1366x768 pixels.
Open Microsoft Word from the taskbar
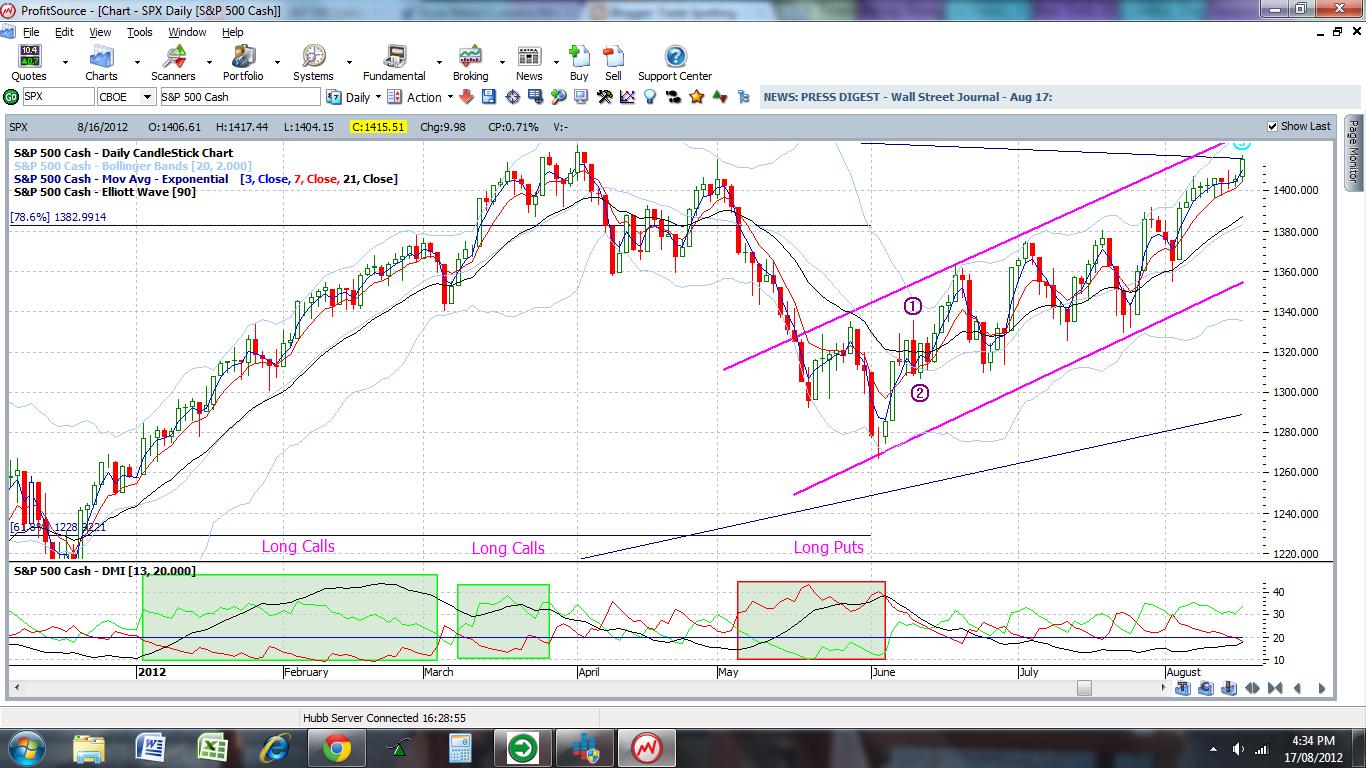coord(150,748)
